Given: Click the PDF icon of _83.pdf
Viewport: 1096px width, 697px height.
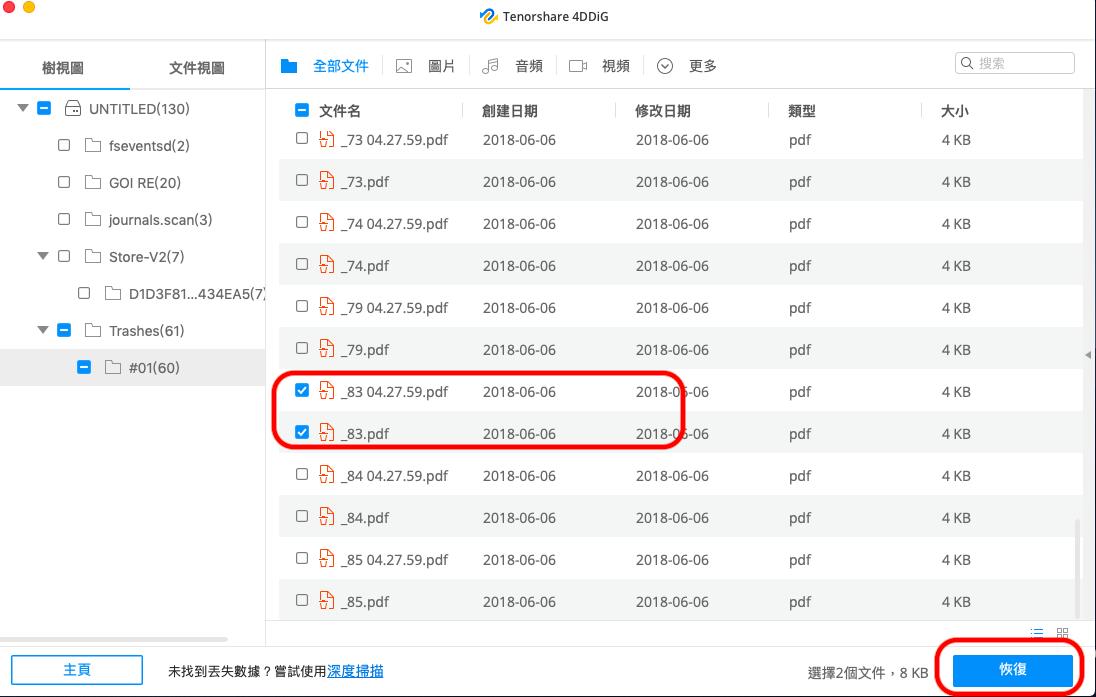Looking at the screenshot, I should click(326, 433).
